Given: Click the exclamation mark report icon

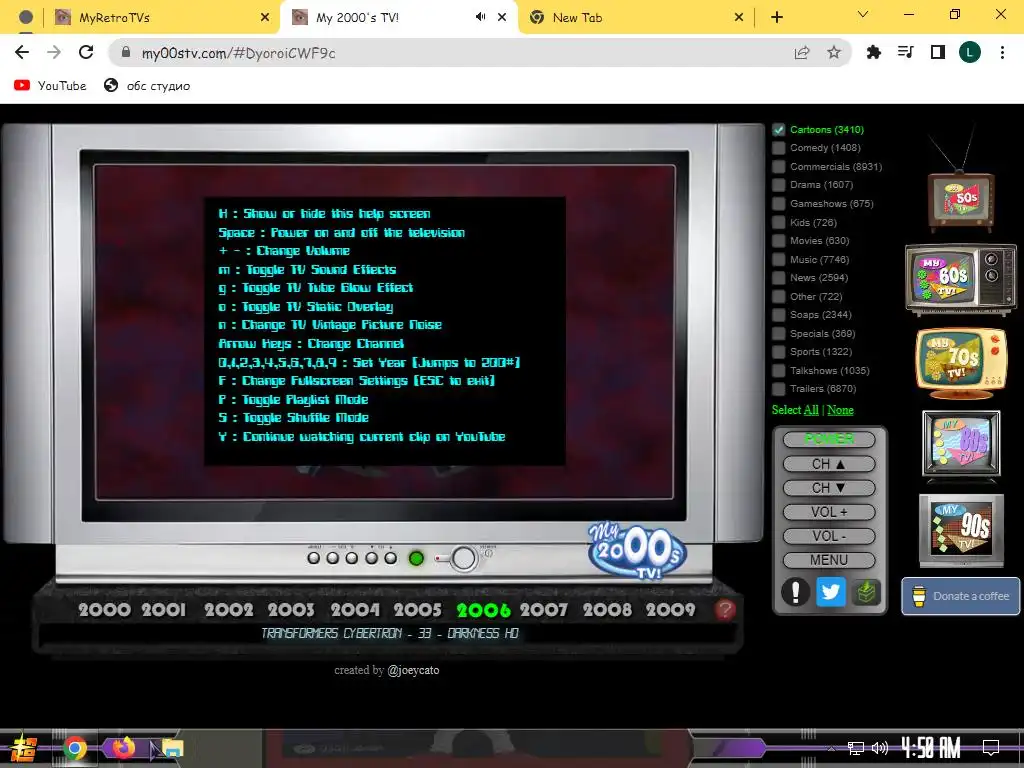Looking at the screenshot, I should coord(795,592).
